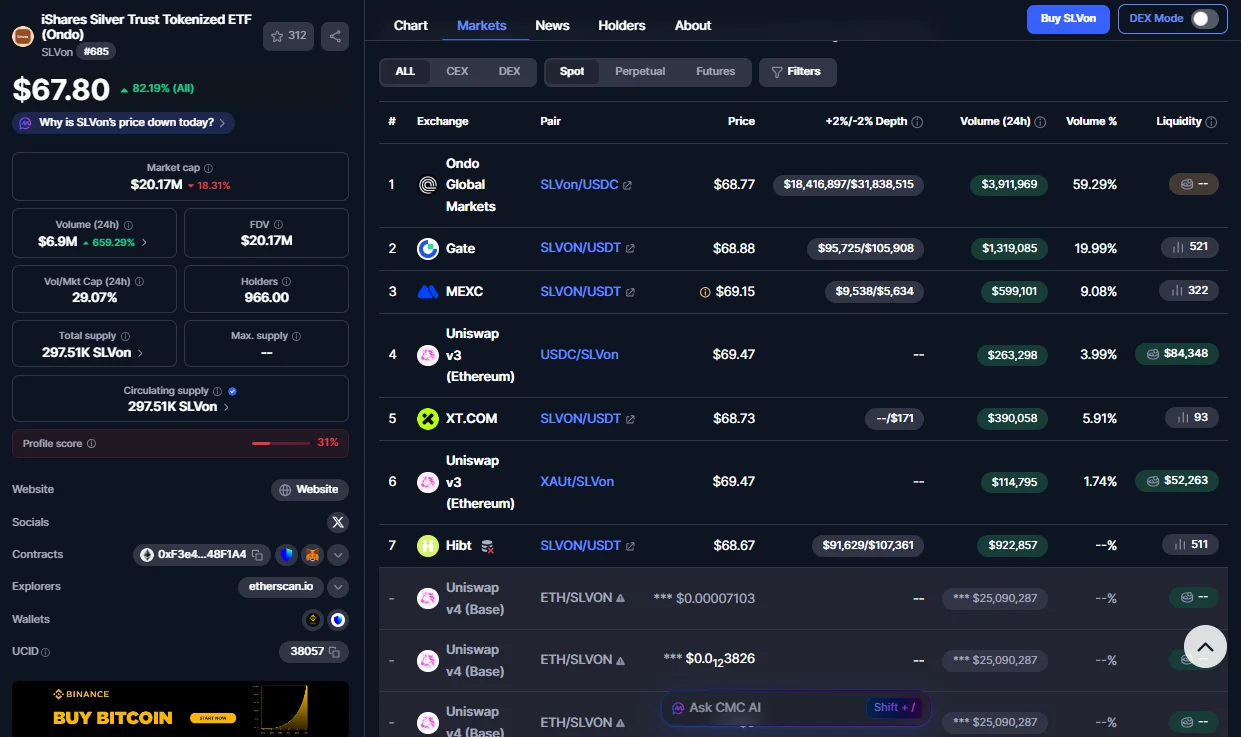The image size is (1241, 737).
Task: Switch market type to Perpetual
Action: 640,72
